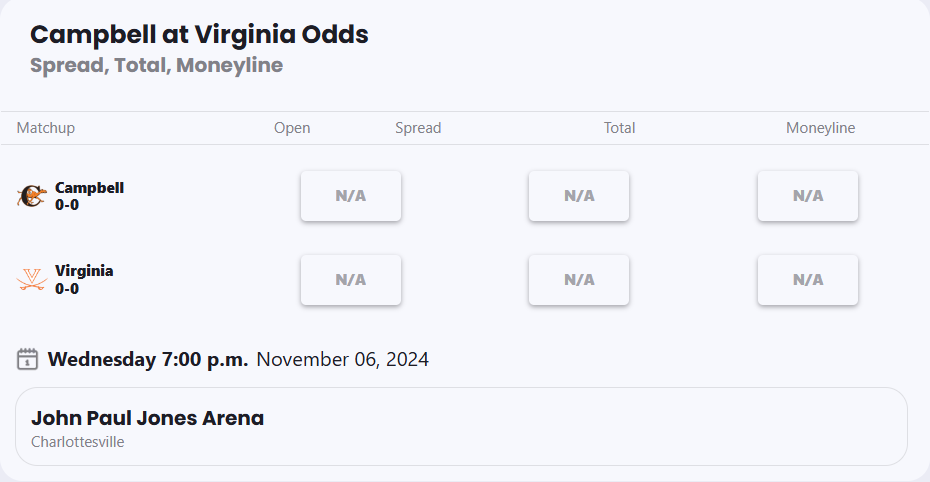Image resolution: width=930 pixels, height=482 pixels.
Task: Select Virginia's total N/A odds box
Action: (579, 280)
